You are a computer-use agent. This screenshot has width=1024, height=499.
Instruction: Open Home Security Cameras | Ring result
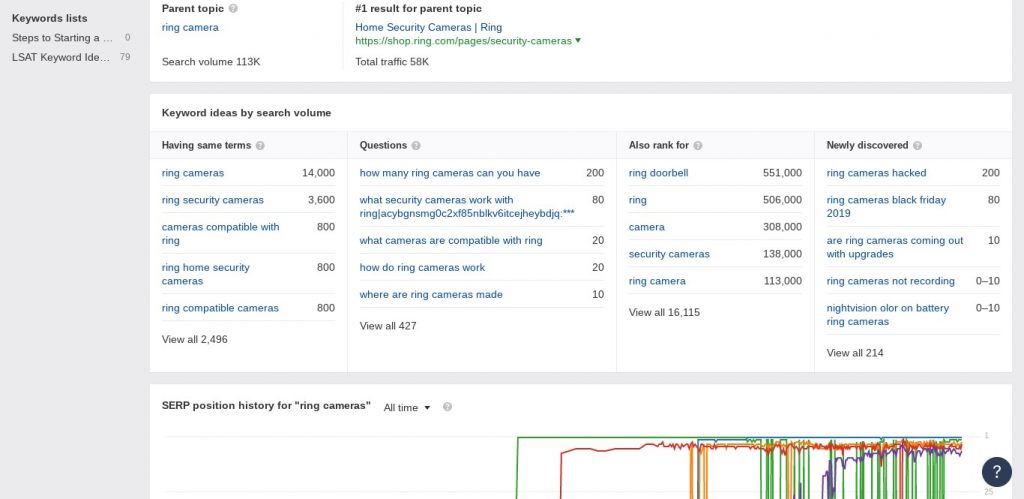(x=428, y=27)
